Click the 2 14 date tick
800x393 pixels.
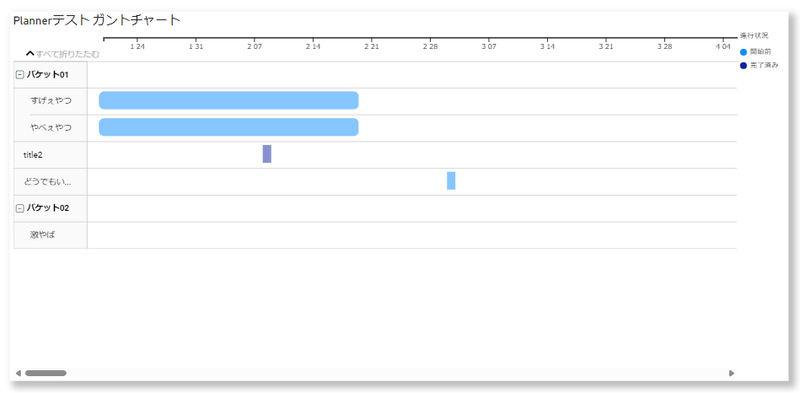313,46
